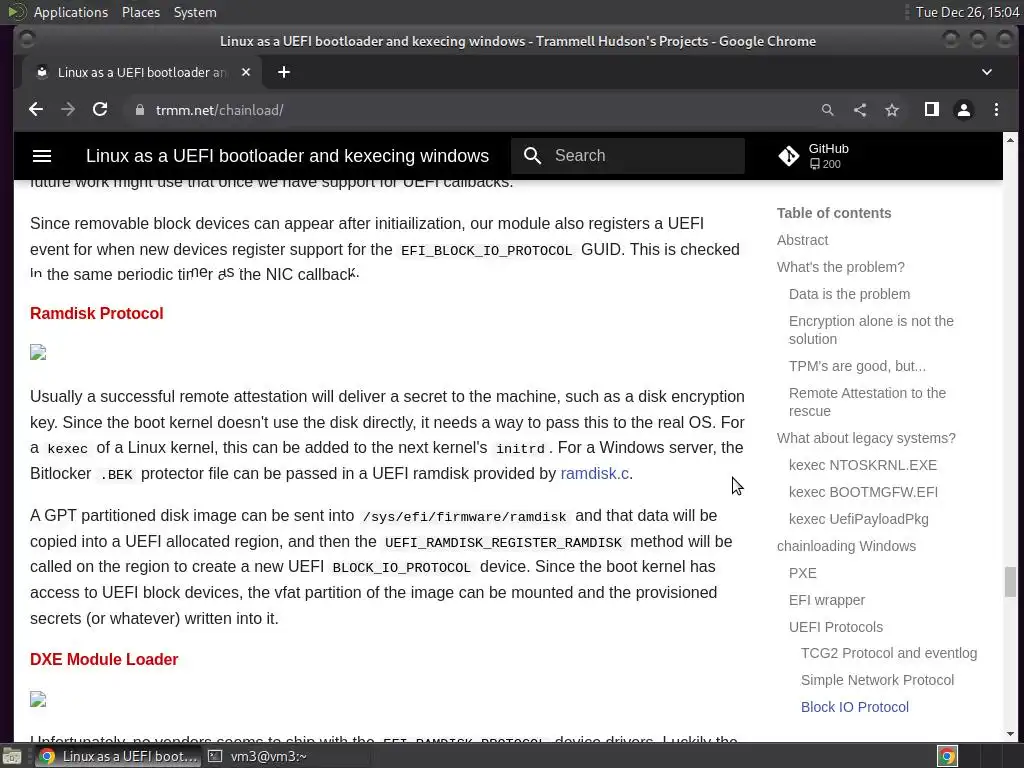Reload the current page
Viewport: 1024px width, 768px height.
100,110
